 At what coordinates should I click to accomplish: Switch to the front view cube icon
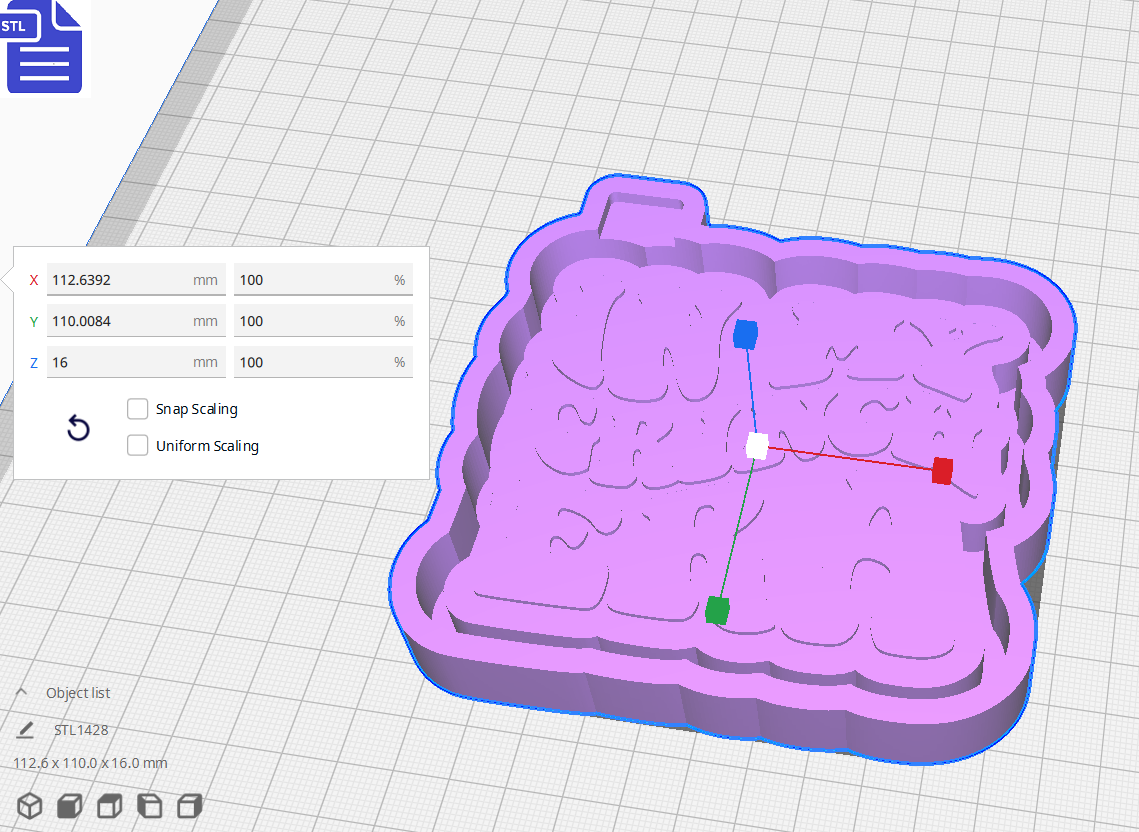point(69,806)
